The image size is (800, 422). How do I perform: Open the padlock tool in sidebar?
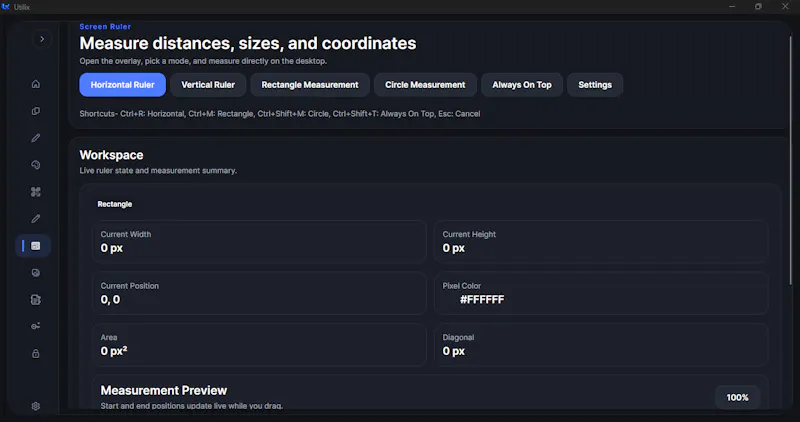click(36, 353)
